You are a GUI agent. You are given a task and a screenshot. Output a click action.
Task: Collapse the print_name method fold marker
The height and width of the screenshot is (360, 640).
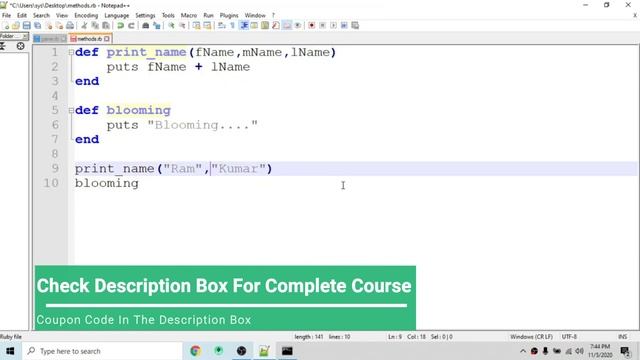tap(71, 52)
